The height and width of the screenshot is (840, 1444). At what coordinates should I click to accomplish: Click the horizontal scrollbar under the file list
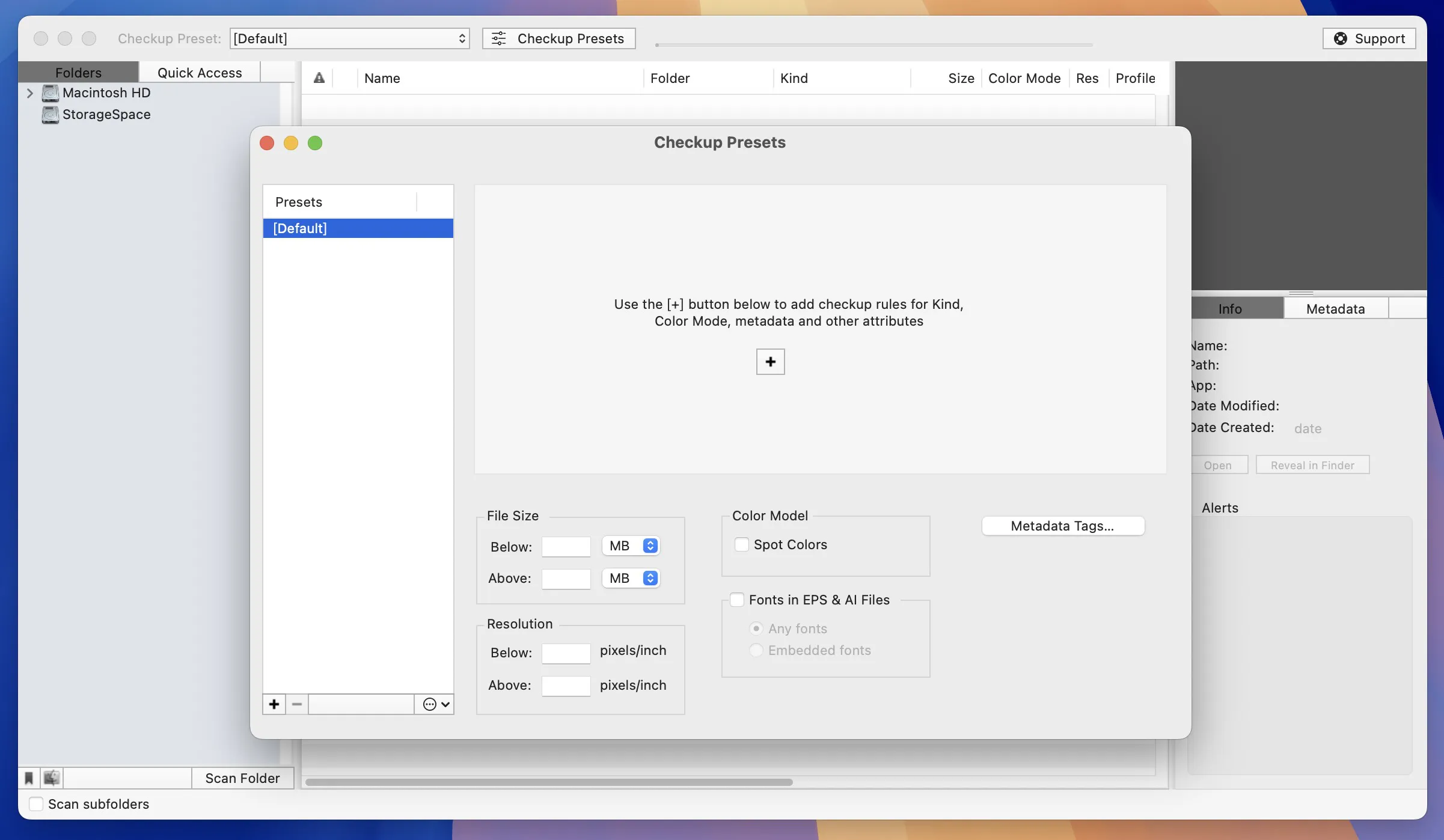(x=549, y=782)
